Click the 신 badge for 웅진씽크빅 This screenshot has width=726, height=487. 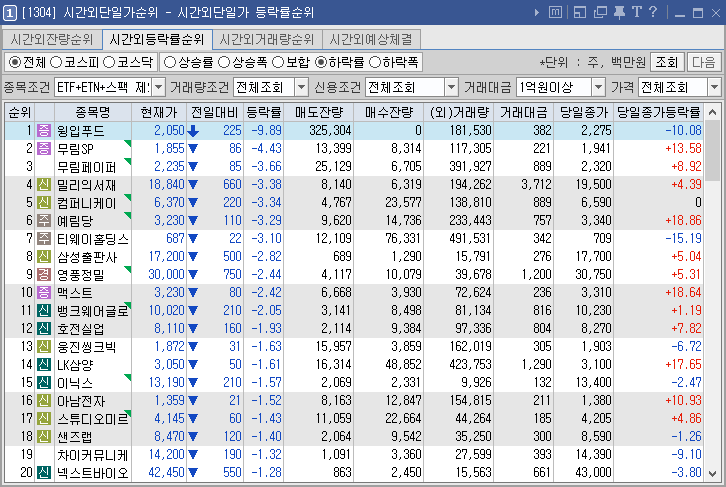44,347
